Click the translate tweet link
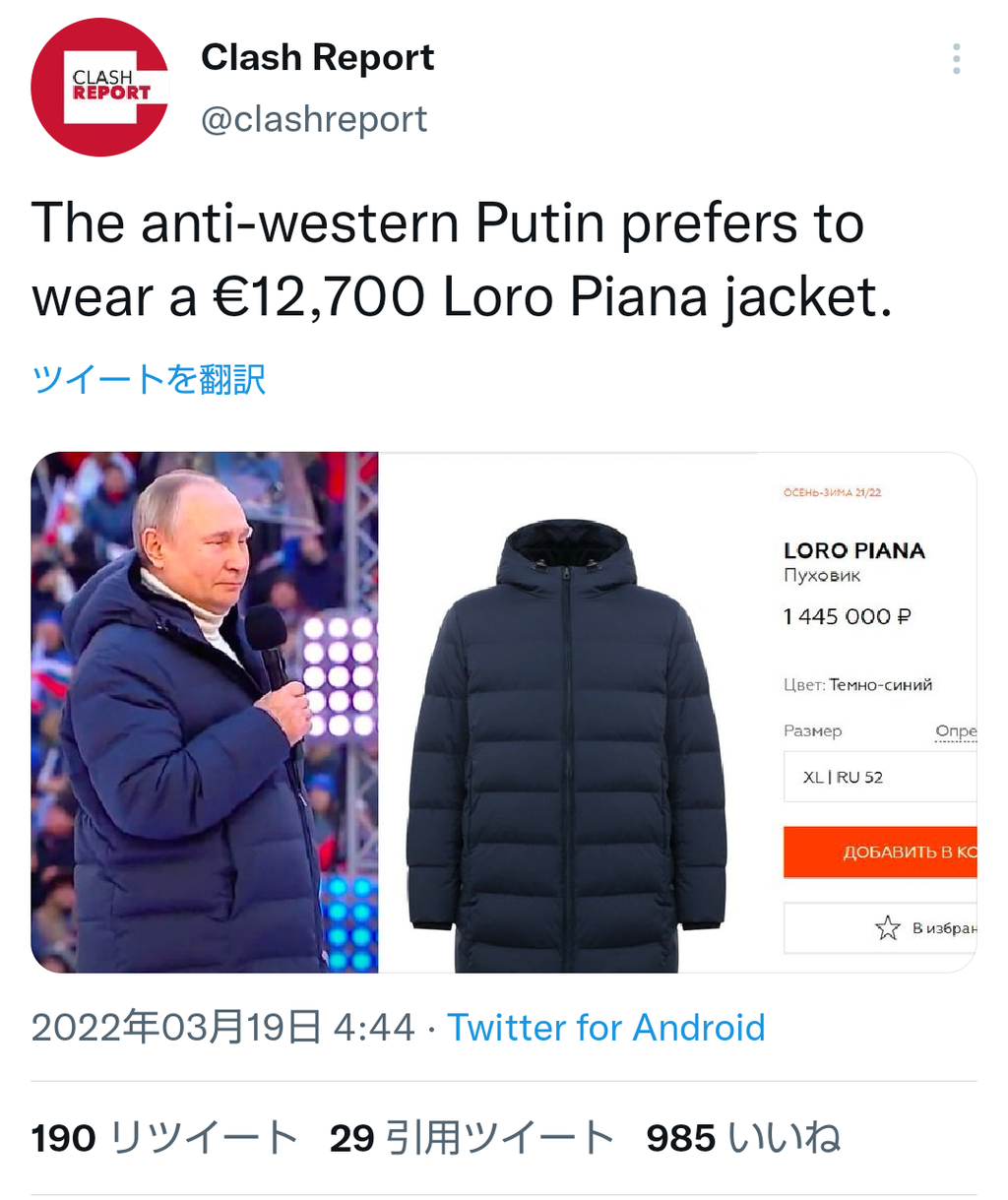This screenshot has width=1008, height=1200. pos(149,379)
